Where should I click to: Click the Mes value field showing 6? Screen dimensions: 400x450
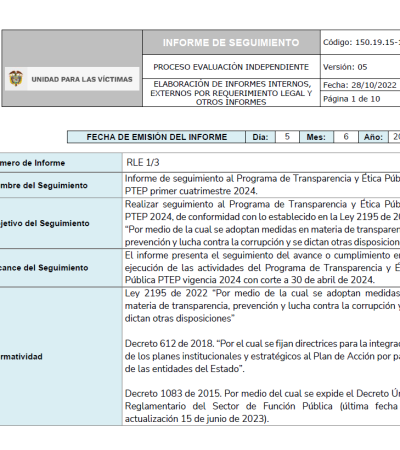tap(346, 137)
